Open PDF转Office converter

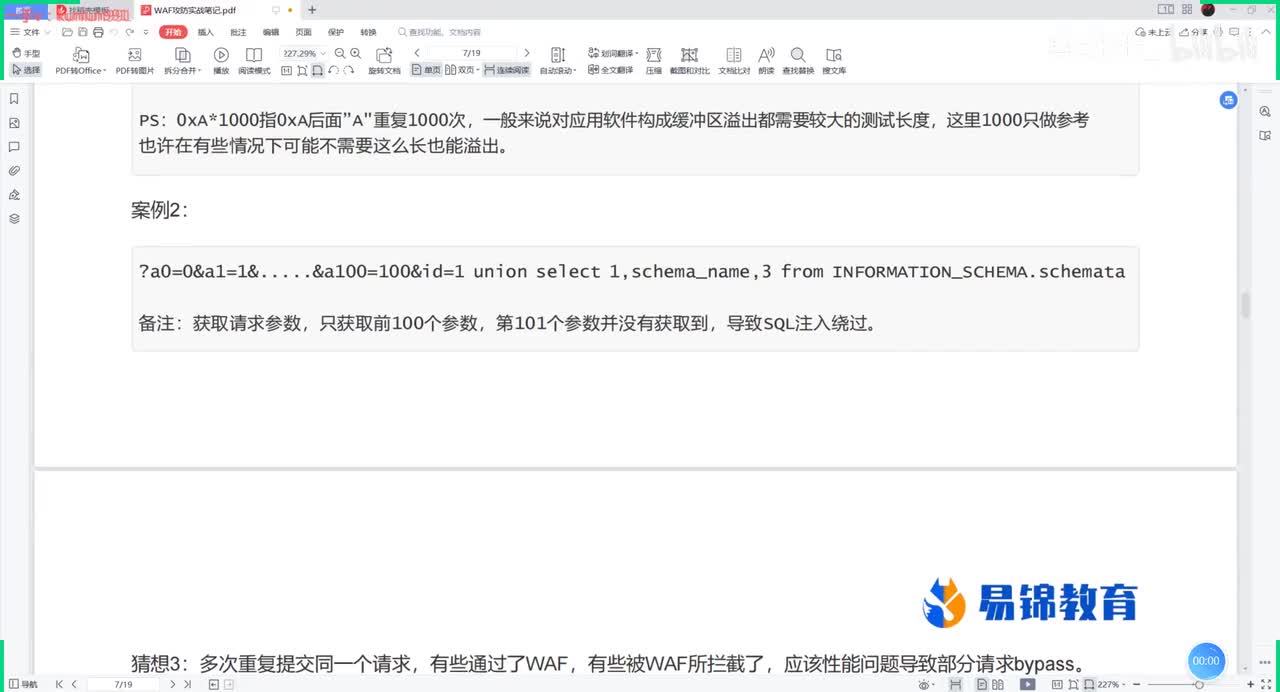coord(80,61)
